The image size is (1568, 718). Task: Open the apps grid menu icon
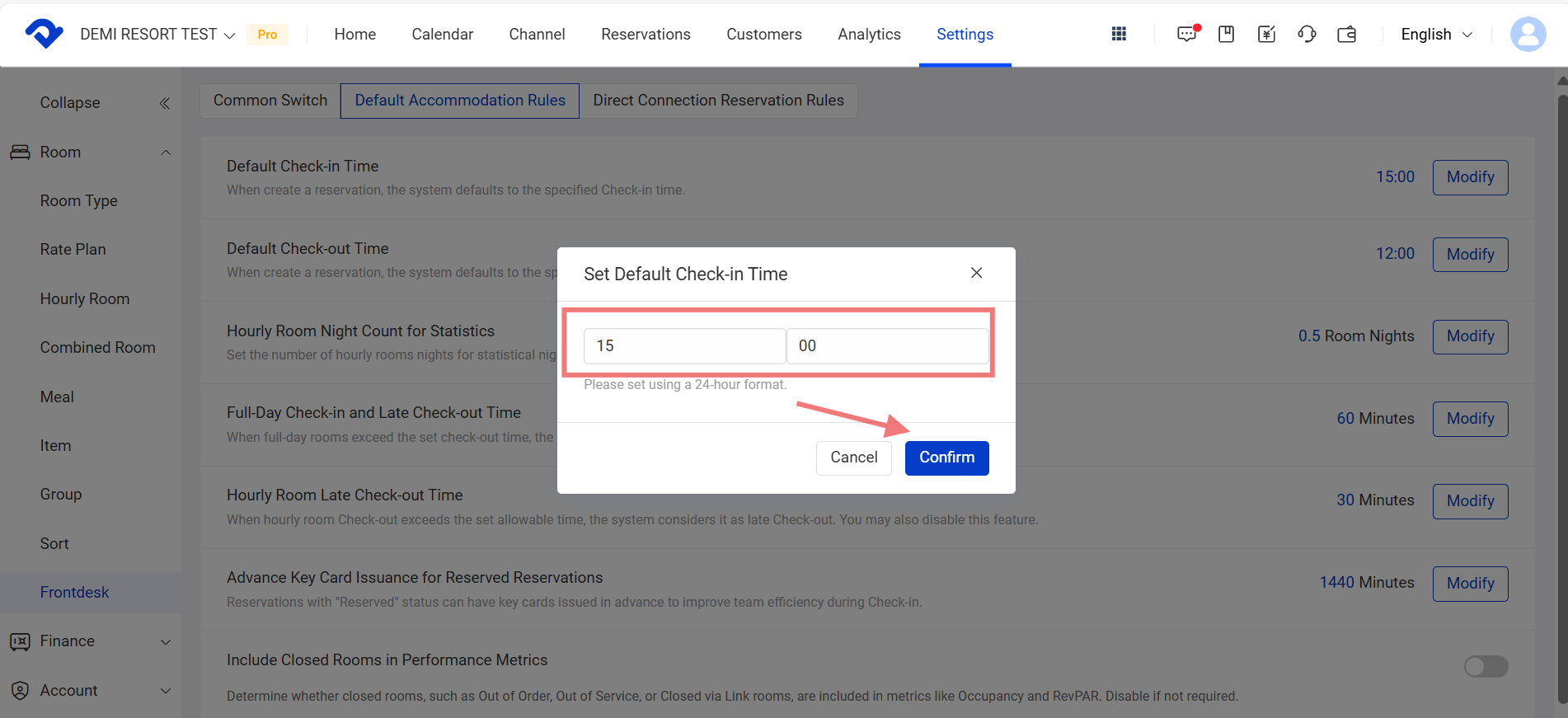click(x=1119, y=34)
